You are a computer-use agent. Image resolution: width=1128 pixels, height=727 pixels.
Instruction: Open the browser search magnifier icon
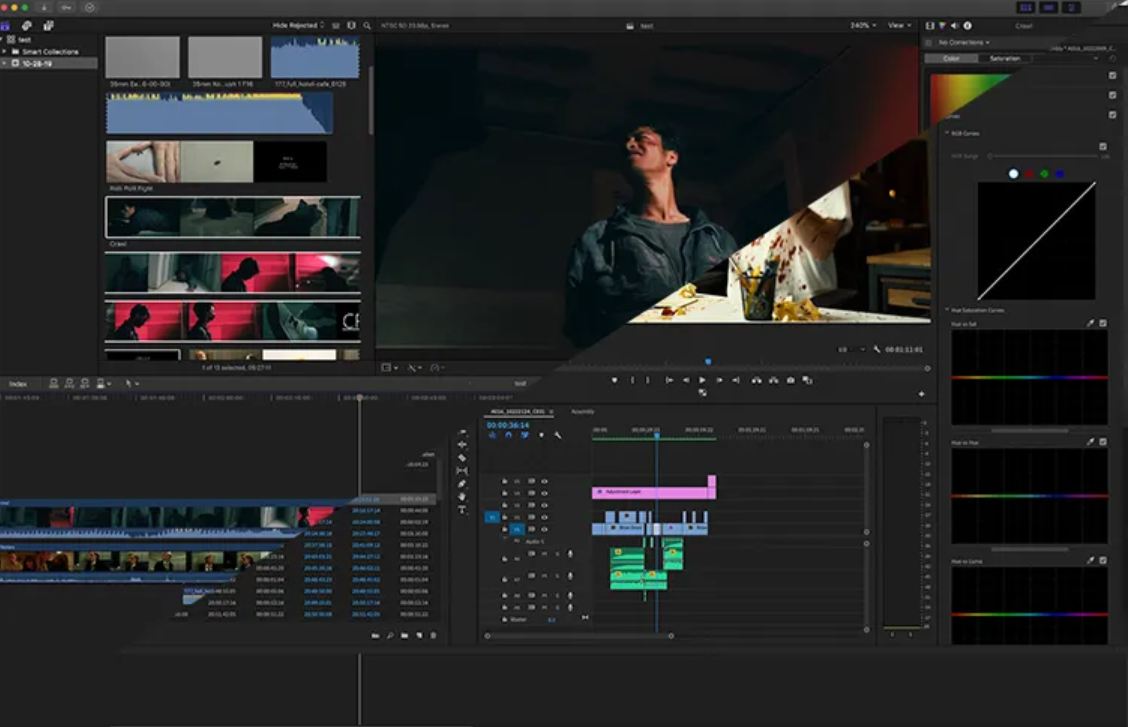tap(367, 25)
